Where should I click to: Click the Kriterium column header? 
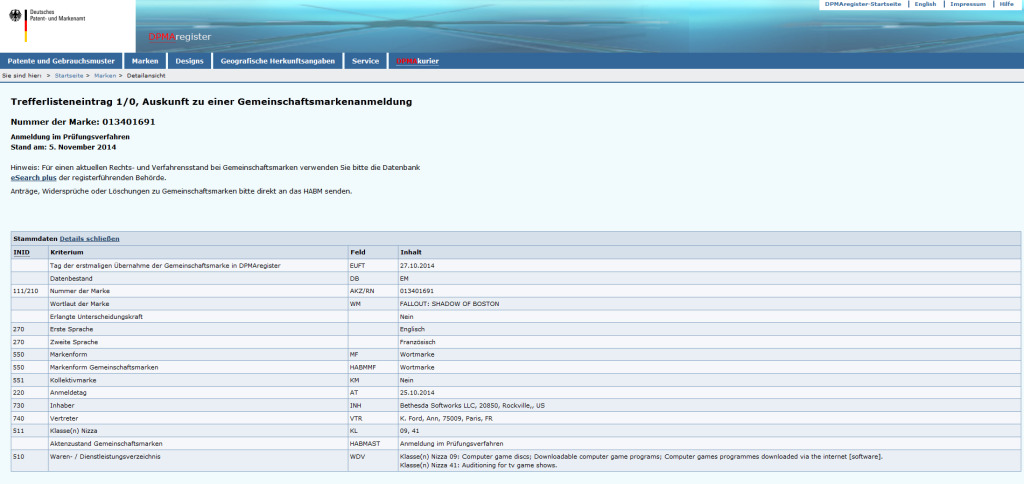coord(66,252)
